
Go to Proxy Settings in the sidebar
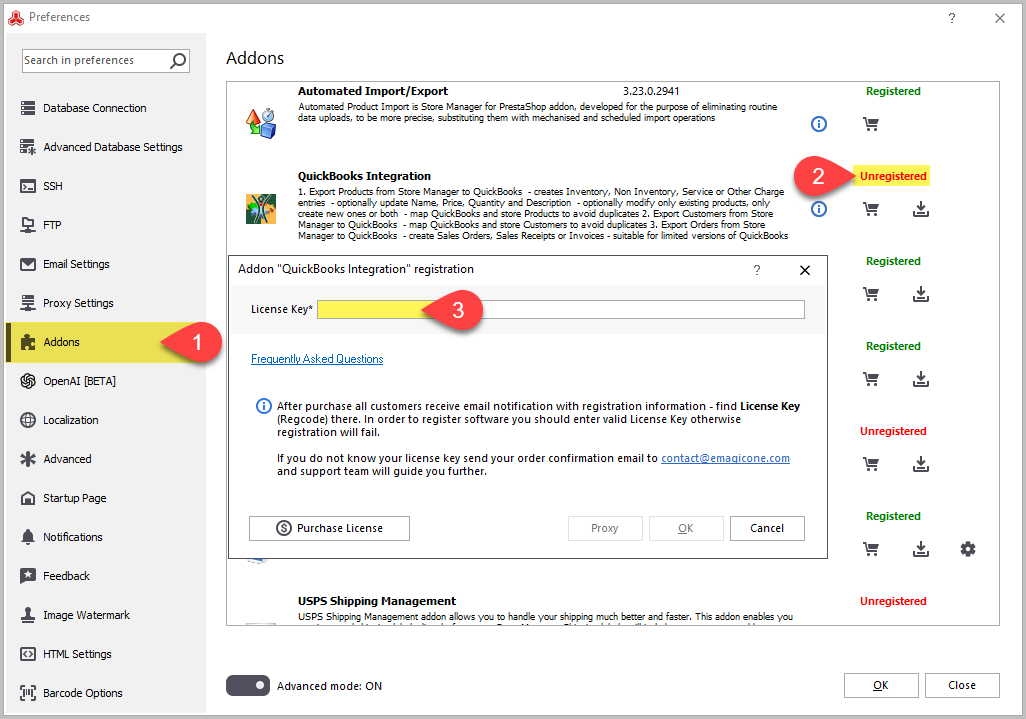pyautogui.click(x=105, y=303)
